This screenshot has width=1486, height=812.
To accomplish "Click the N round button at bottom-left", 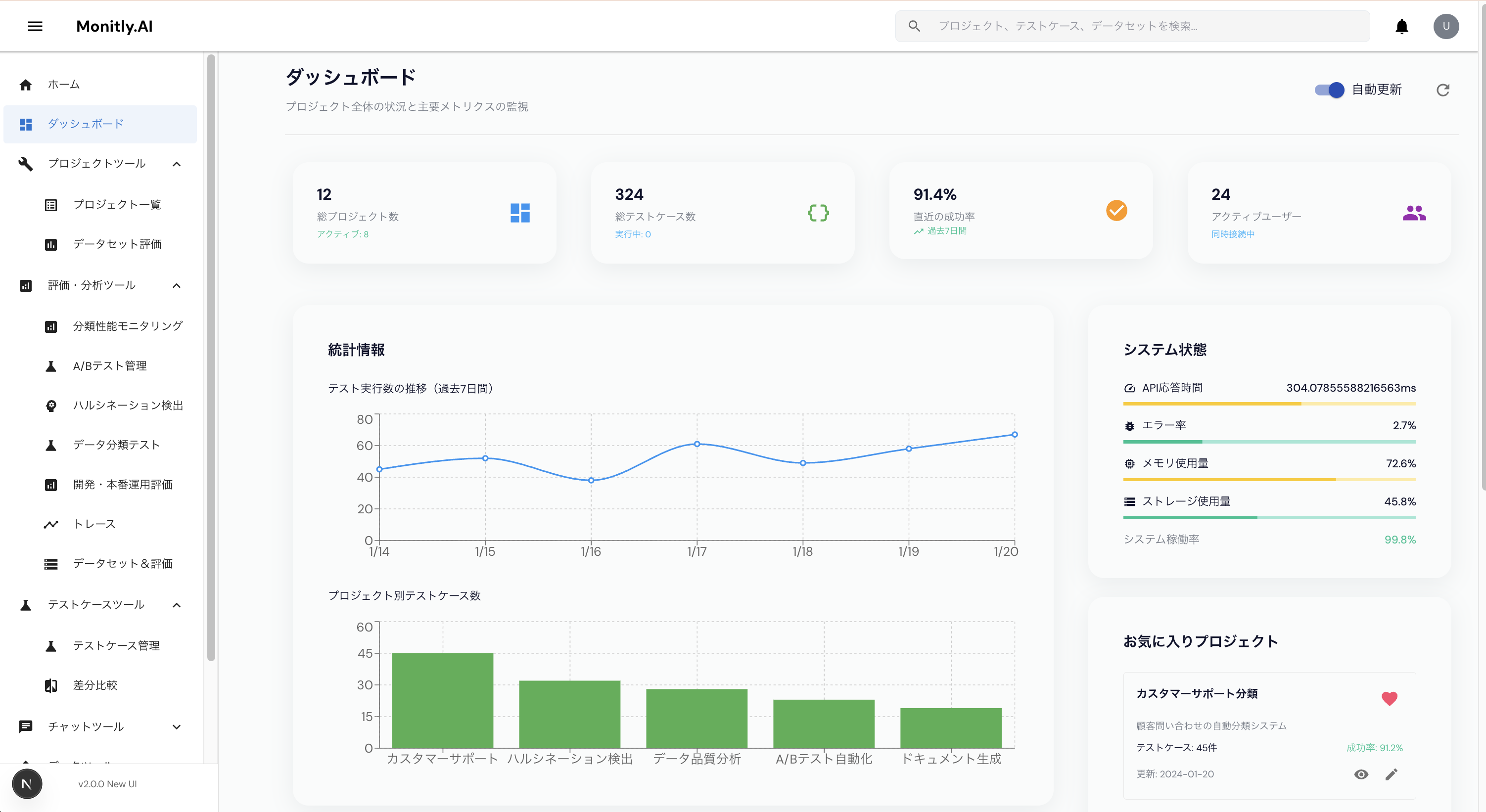I will (27, 784).
